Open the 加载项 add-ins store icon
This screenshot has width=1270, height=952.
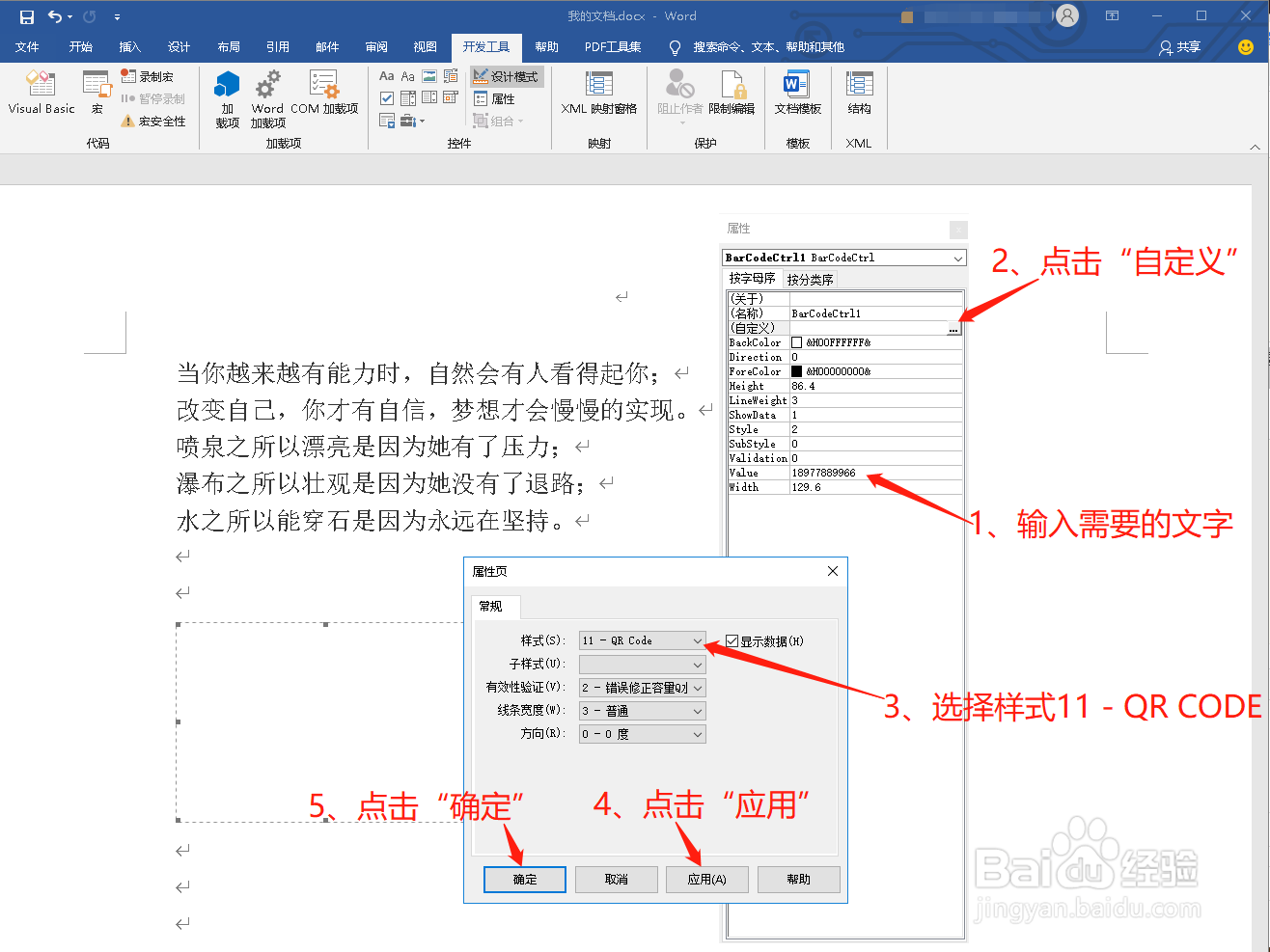[x=228, y=98]
